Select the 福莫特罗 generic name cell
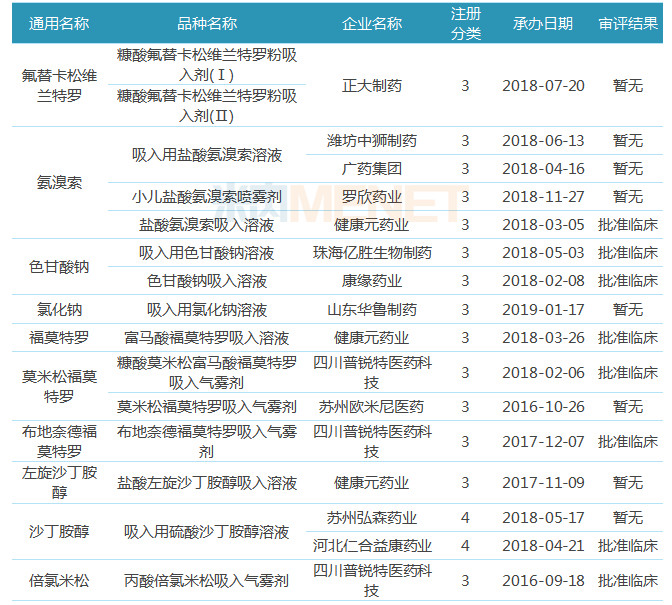This screenshot has height=605, width=672. coord(59,338)
